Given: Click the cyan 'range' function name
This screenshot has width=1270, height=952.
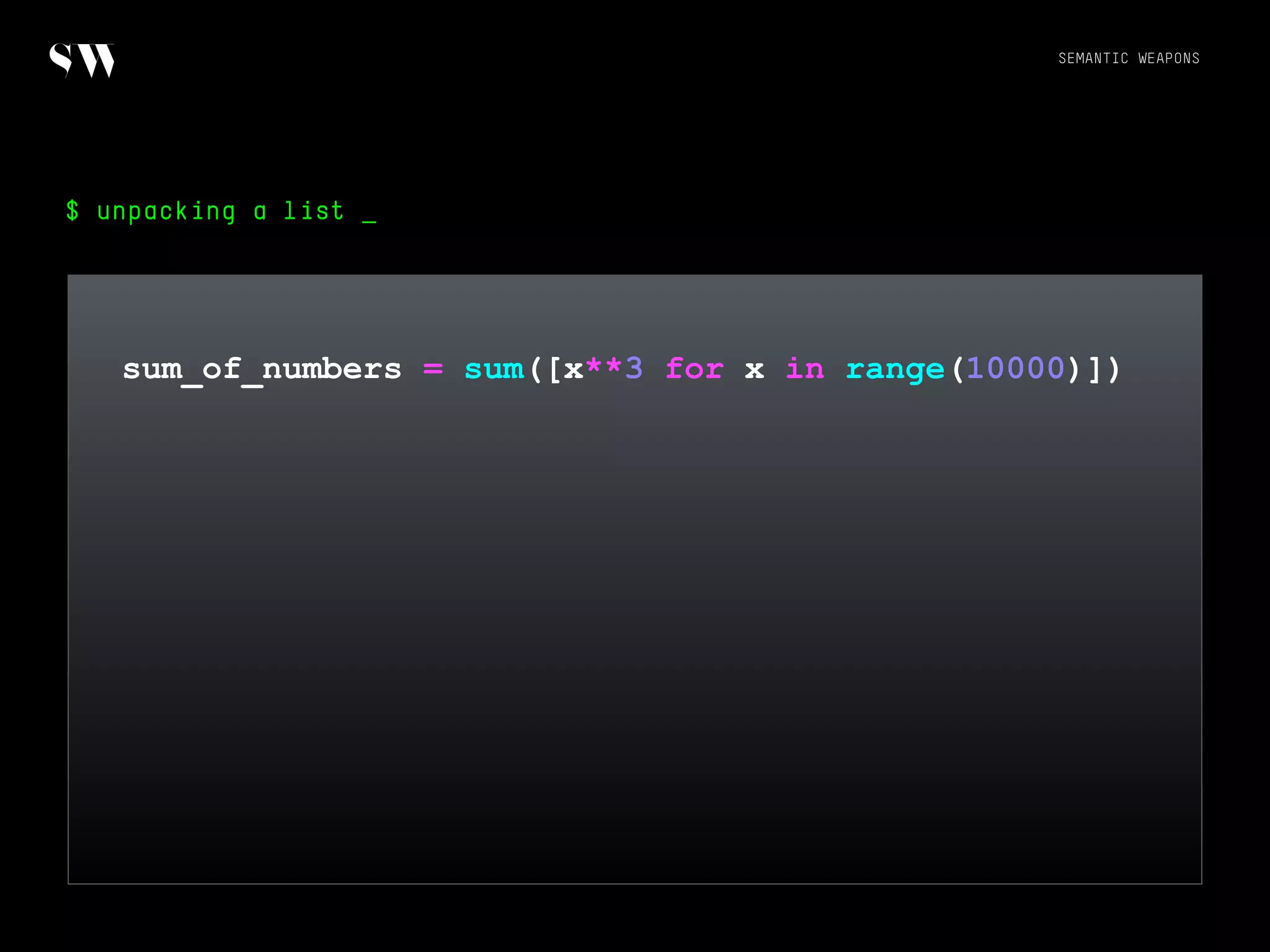Looking at the screenshot, I should coord(895,370).
